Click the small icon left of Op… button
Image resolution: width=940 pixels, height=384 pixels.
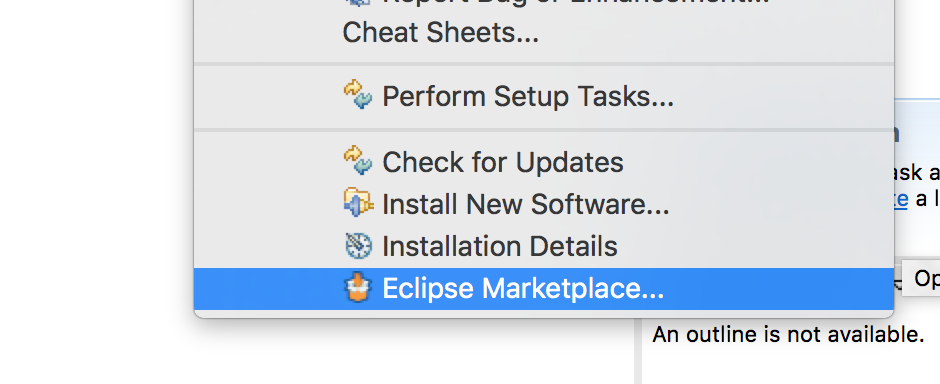[x=897, y=284]
